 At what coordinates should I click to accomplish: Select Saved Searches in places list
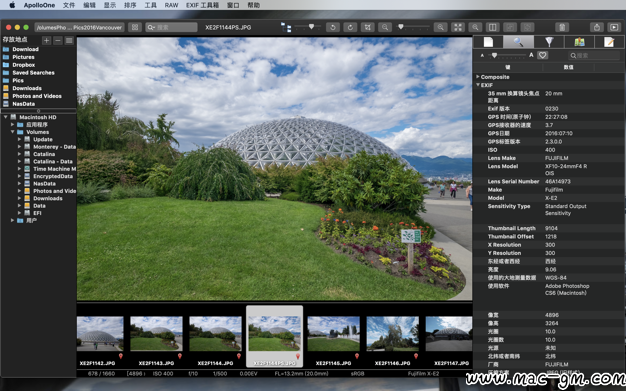pos(33,73)
